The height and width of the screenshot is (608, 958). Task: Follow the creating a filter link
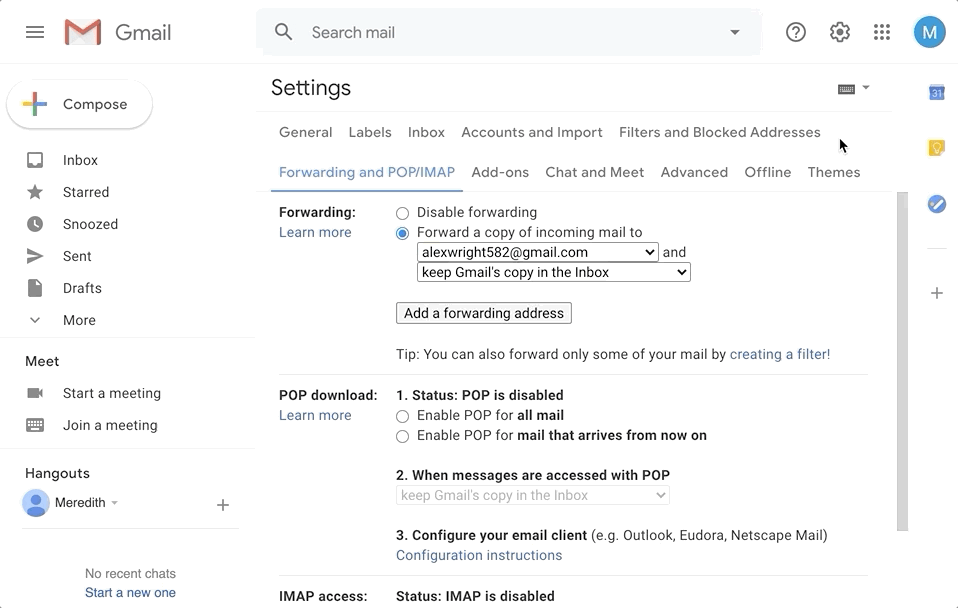click(780, 354)
